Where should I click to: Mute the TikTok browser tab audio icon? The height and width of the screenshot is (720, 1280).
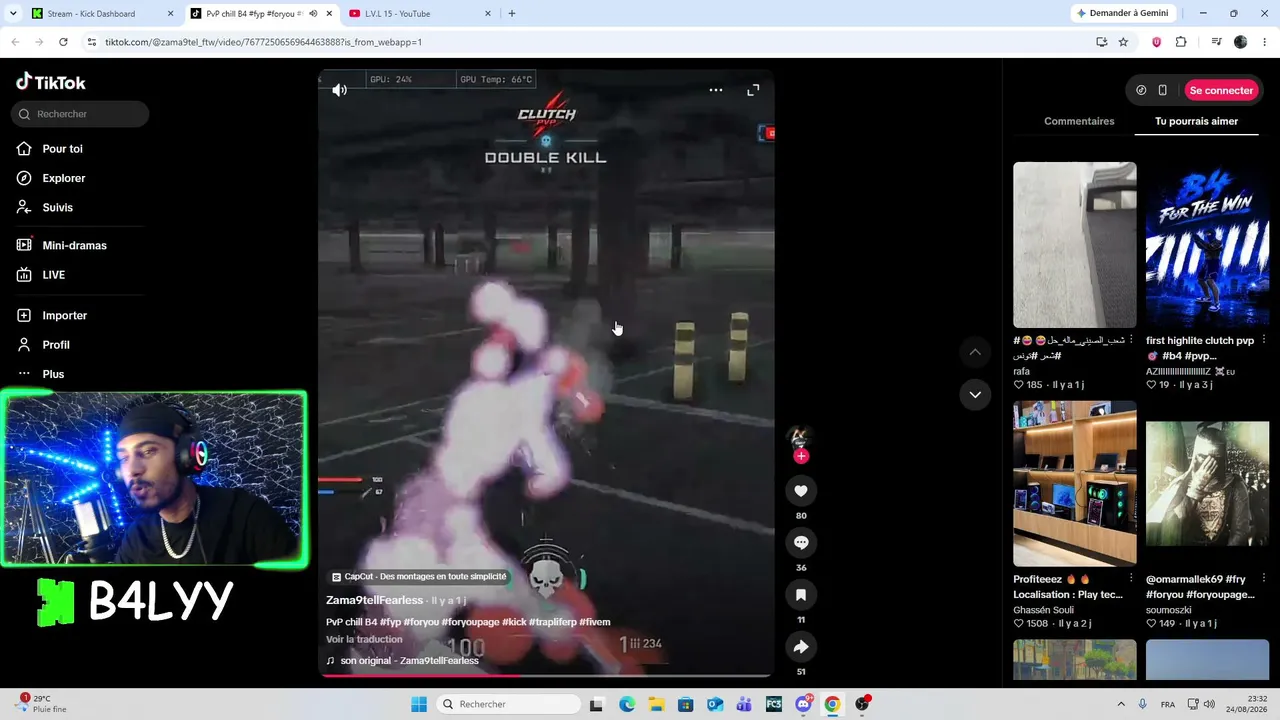tap(313, 14)
